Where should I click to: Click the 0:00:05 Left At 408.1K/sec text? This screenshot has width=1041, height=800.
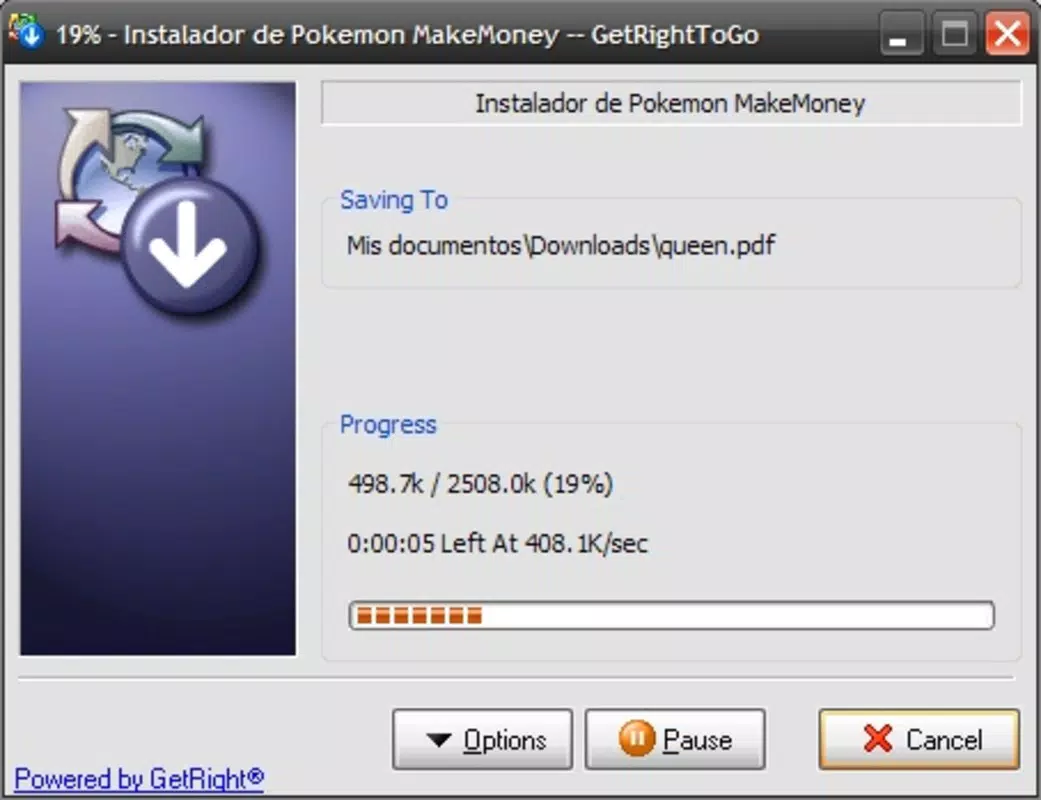click(x=497, y=543)
